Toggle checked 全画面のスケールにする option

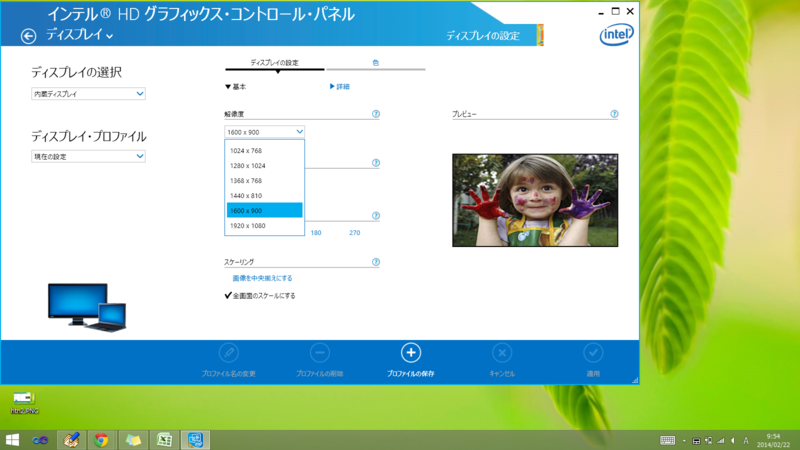pyautogui.click(x=260, y=295)
